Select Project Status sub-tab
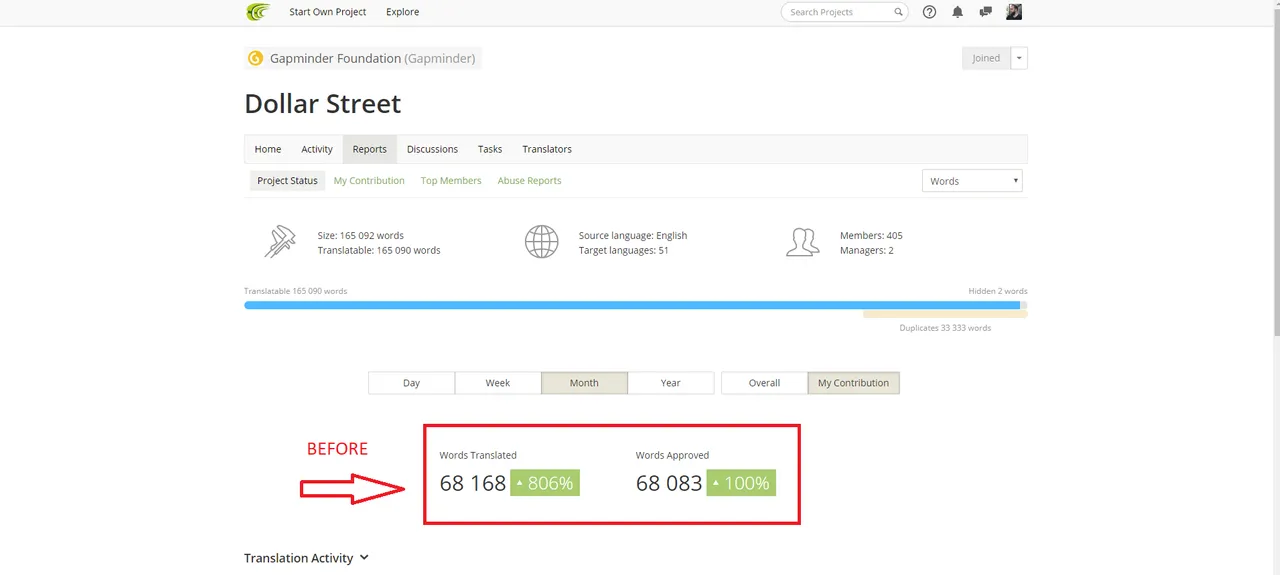 click(287, 181)
